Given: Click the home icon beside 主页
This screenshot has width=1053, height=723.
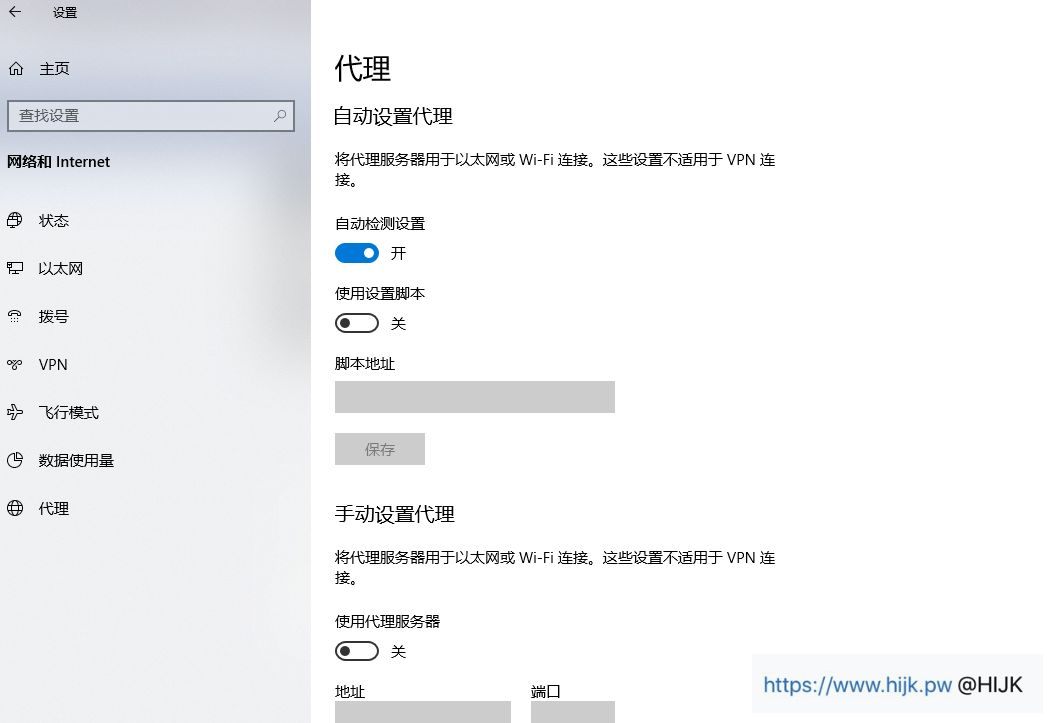Looking at the screenshot, I should [15, 69].
